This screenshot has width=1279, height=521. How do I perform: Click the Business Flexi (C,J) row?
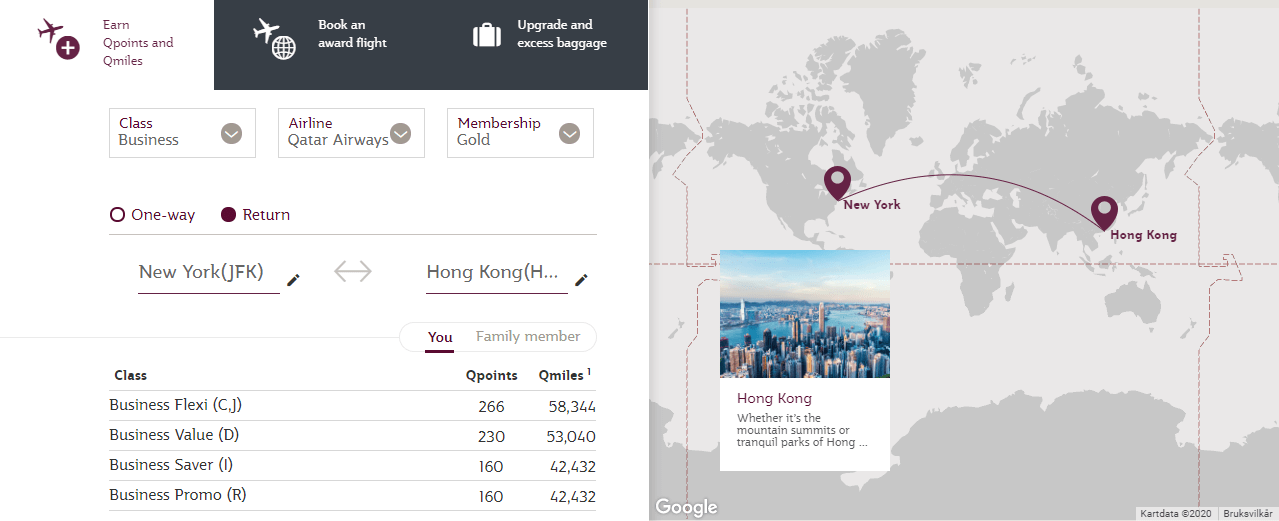(x=353, y=406)
